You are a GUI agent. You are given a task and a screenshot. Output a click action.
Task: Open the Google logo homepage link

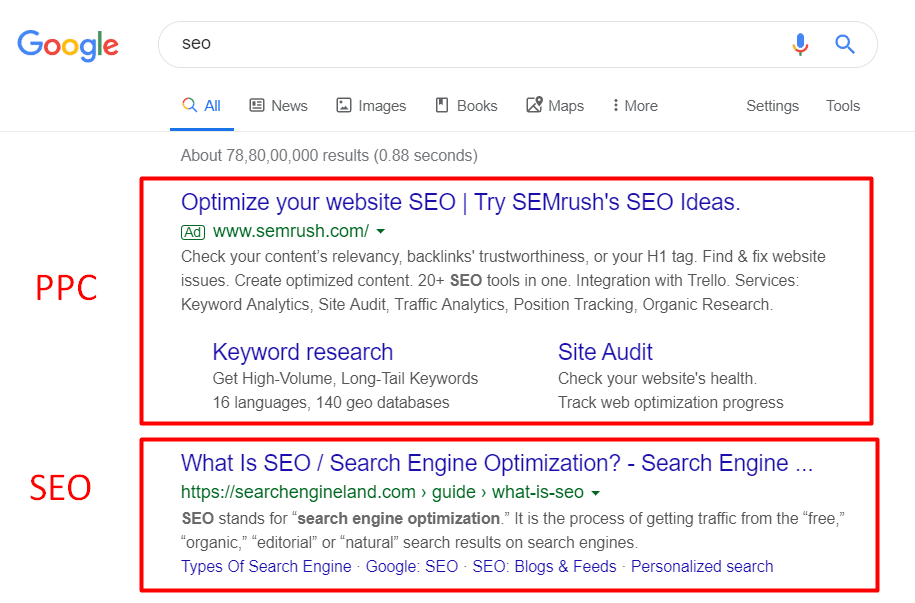68,45
